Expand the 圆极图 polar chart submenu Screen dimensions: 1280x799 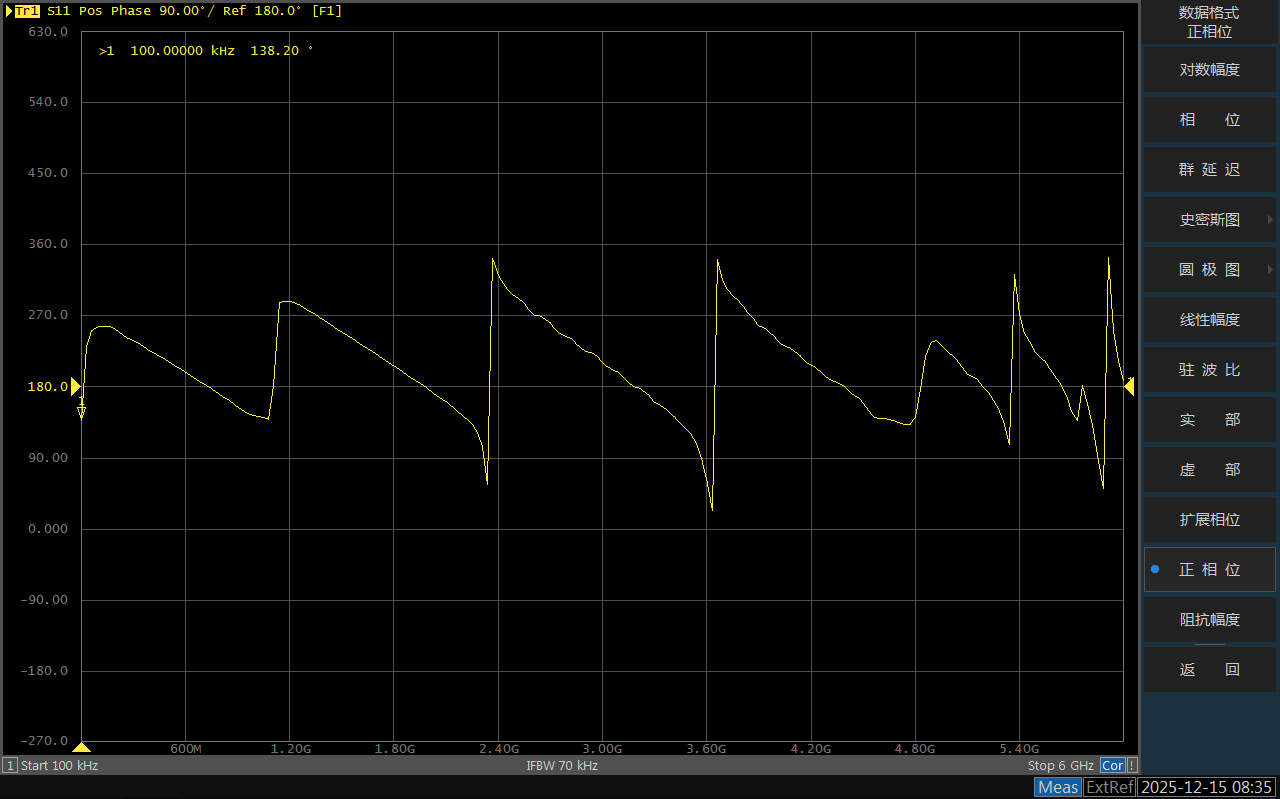point(1209,269)
